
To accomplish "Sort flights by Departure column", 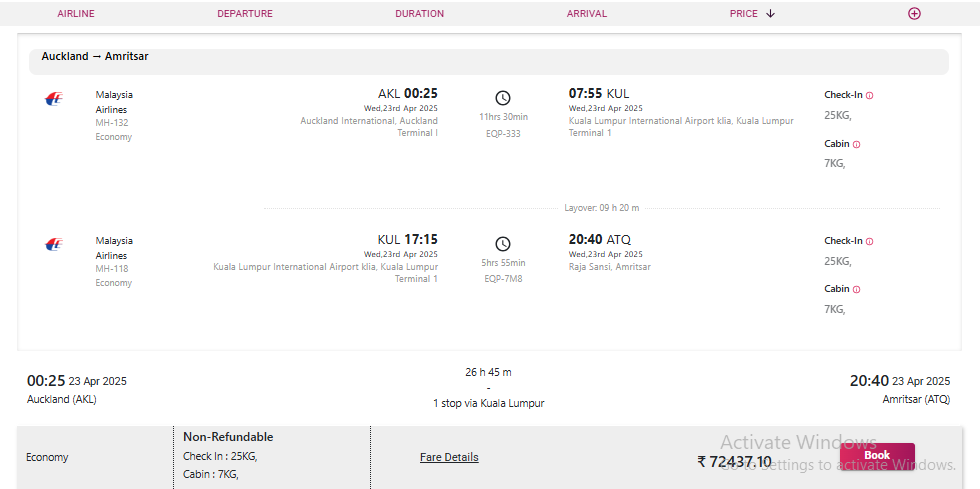I will pyautogui.click(x=244, y=14).
